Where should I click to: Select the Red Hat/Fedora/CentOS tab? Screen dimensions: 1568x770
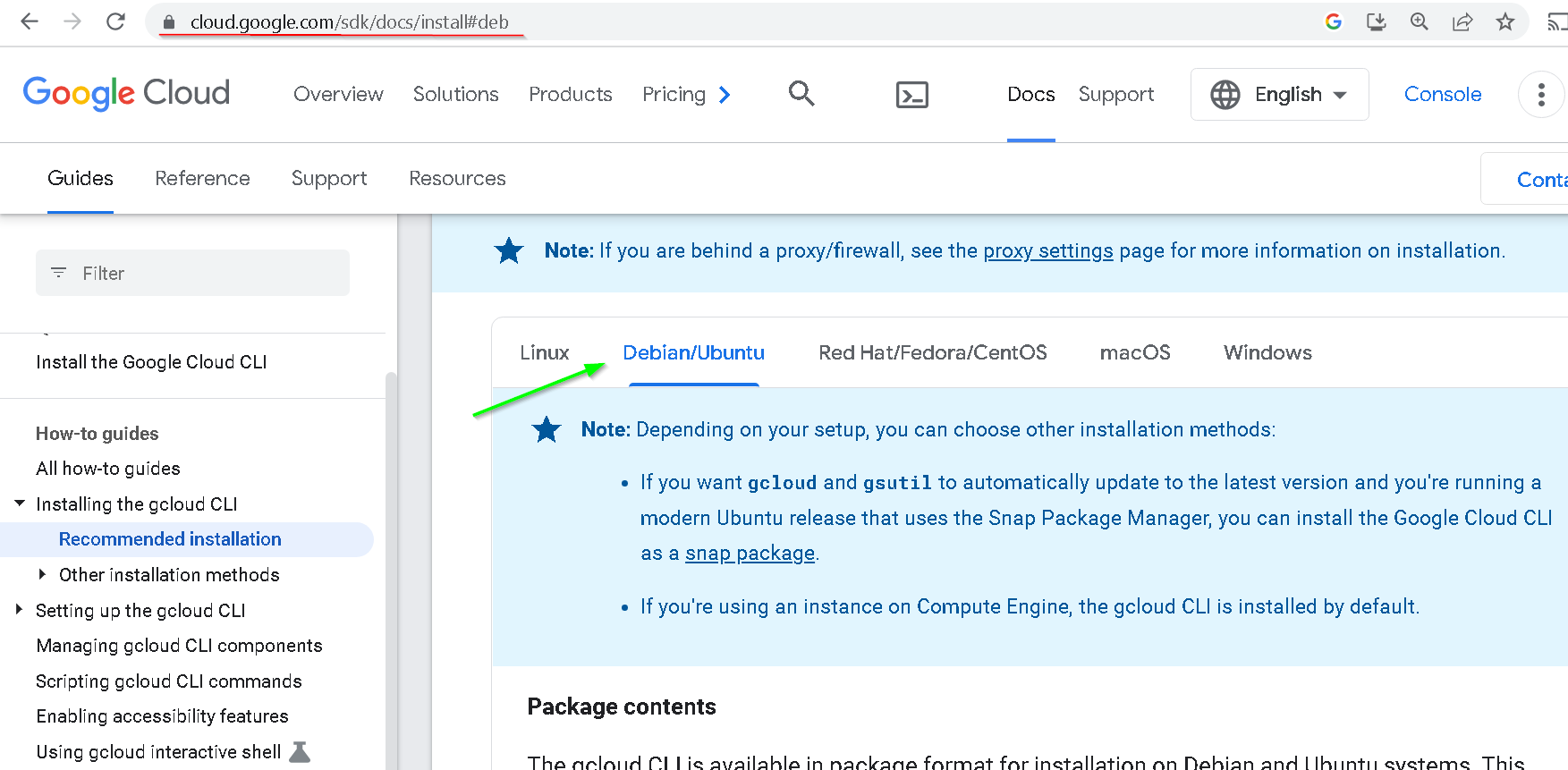[x=933, y=352]
